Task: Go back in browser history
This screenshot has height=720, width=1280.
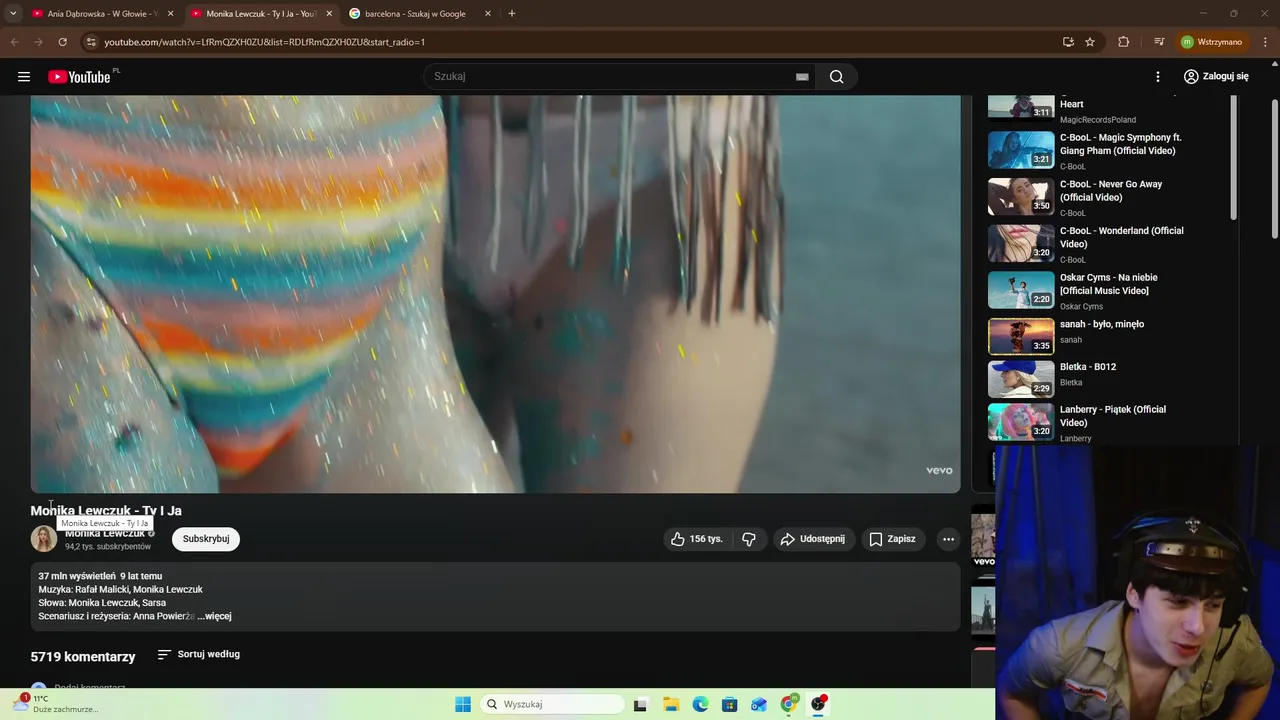Action: [x=14, y=42]
